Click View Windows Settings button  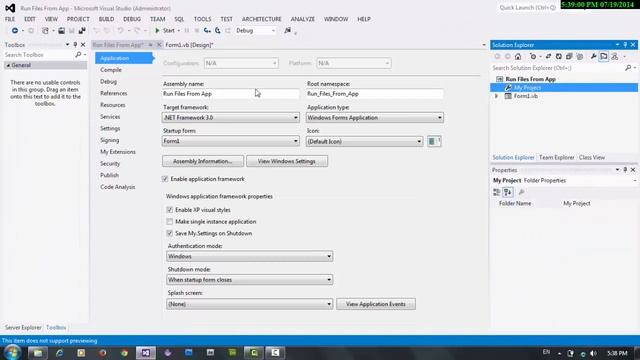point(287,161)
